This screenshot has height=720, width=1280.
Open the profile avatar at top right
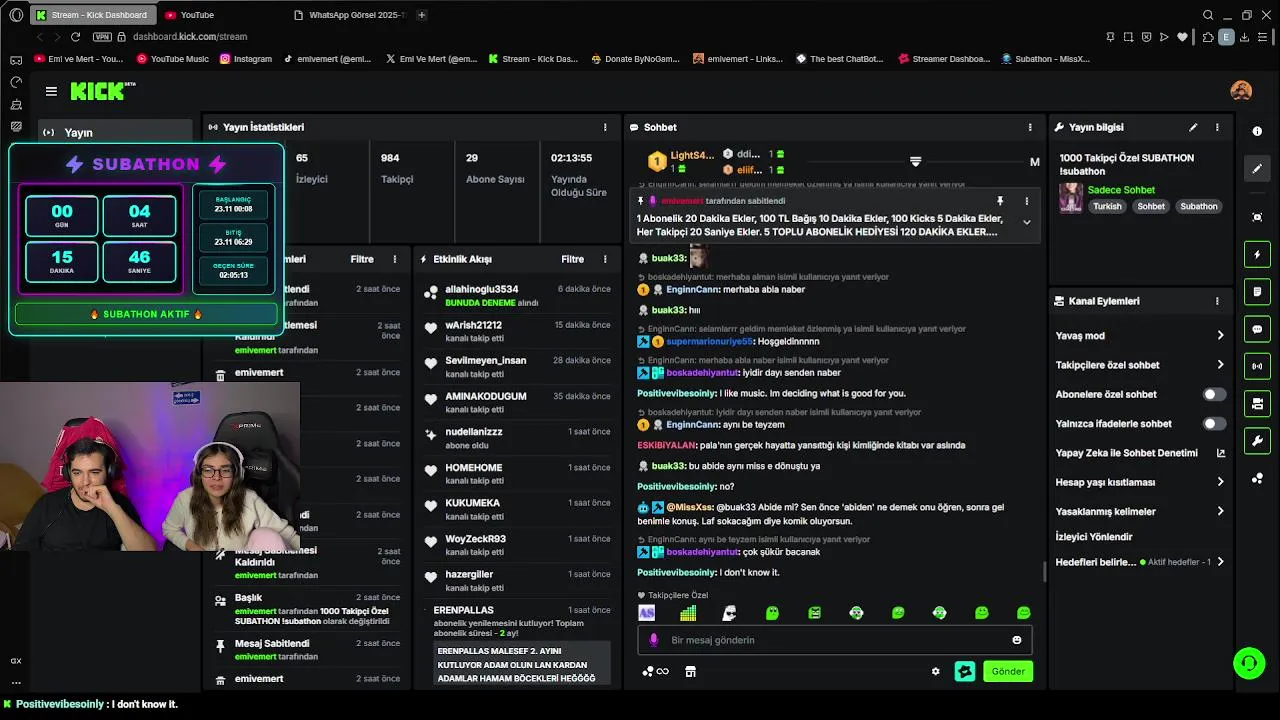point(1241,91)
